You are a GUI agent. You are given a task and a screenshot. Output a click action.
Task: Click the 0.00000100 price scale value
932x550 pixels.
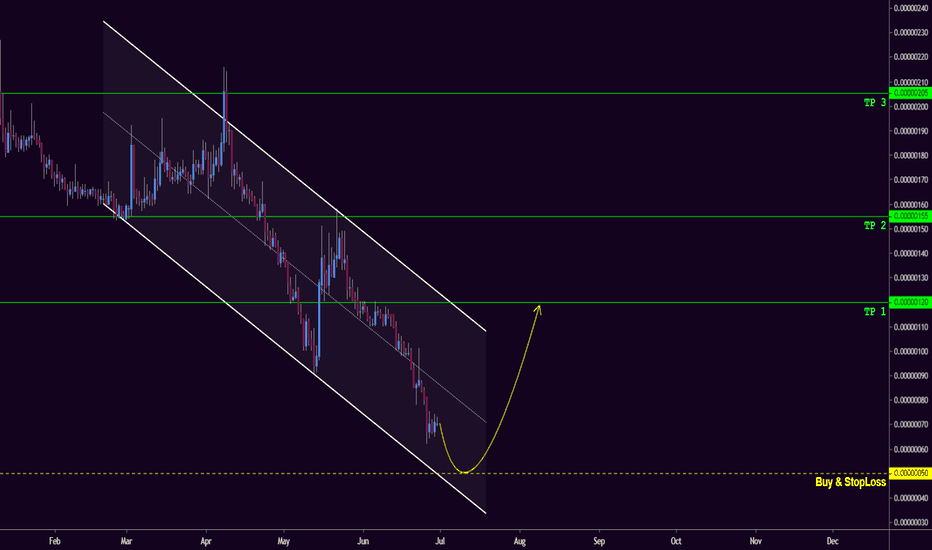coord(911,351)
